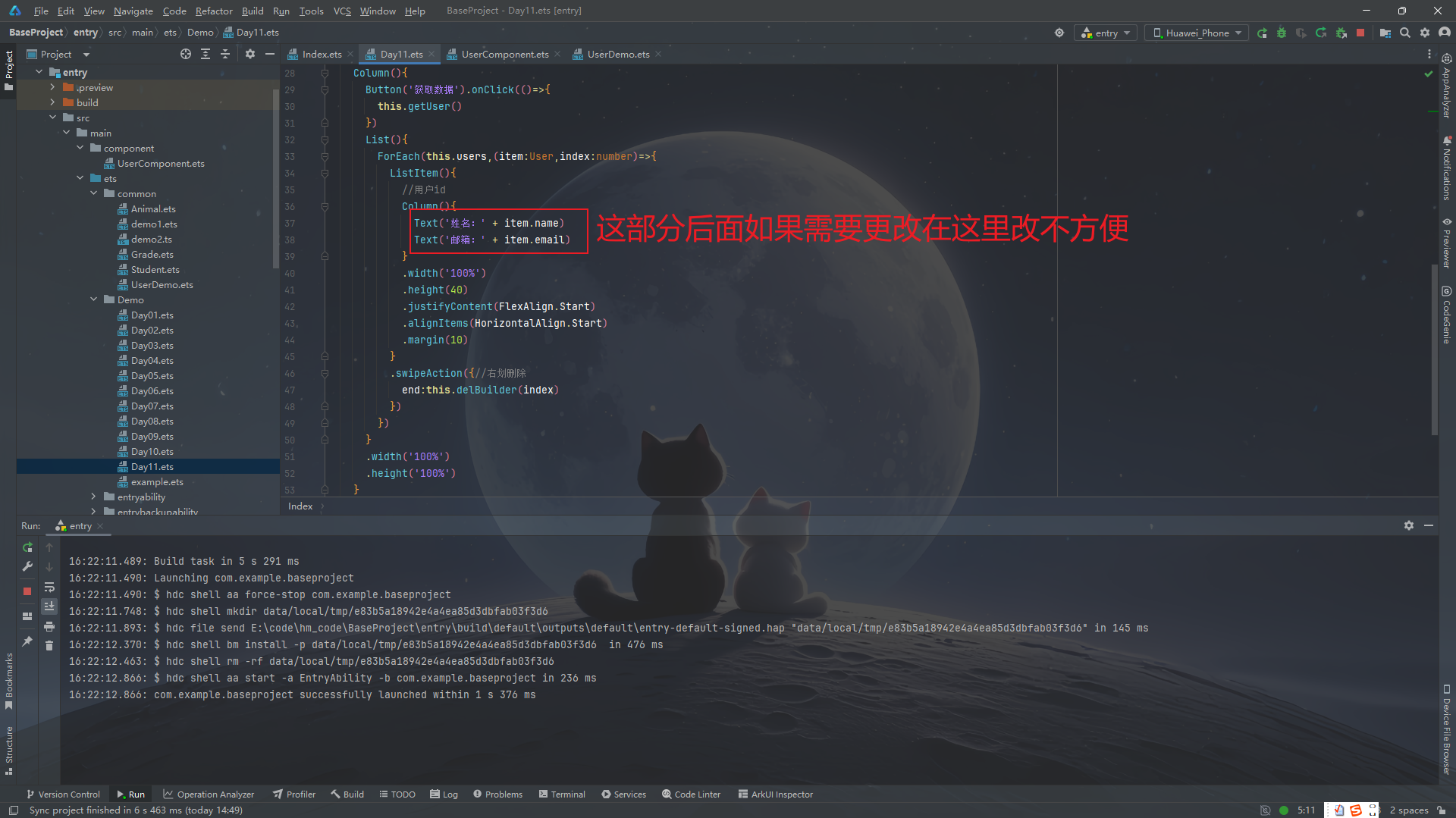The height and width of the screenshot is (818, 1456).
Task: Click the target locate icon beside entry dropdown
Action: tap(1059, 33)
